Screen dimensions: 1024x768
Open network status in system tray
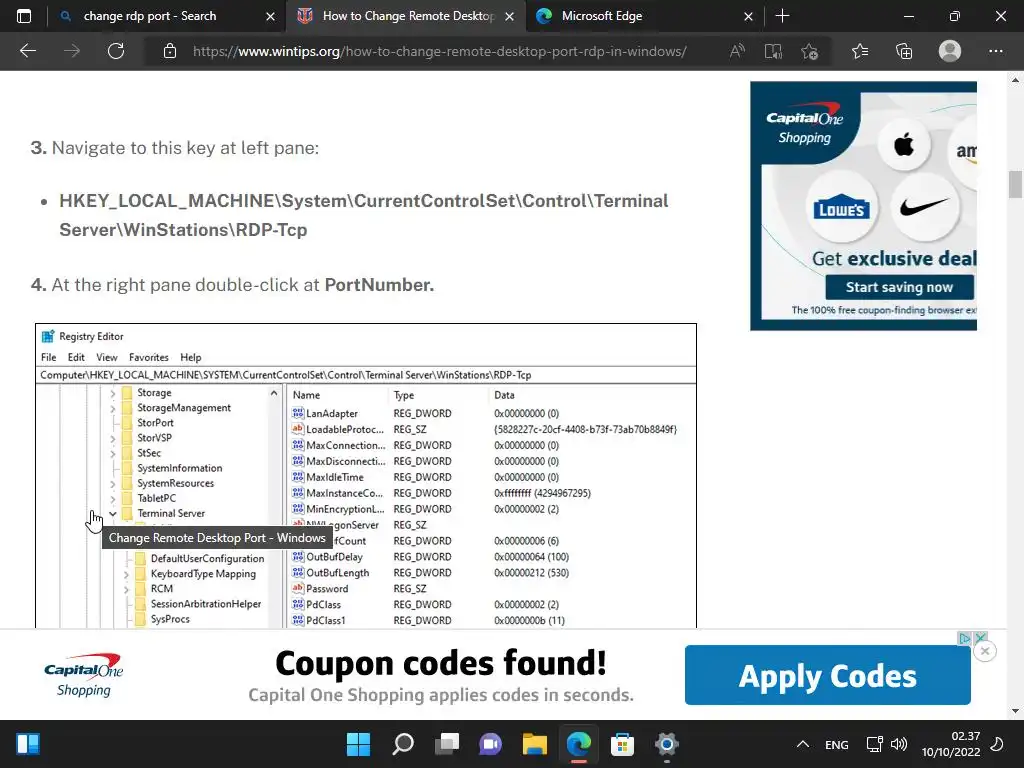874,744
